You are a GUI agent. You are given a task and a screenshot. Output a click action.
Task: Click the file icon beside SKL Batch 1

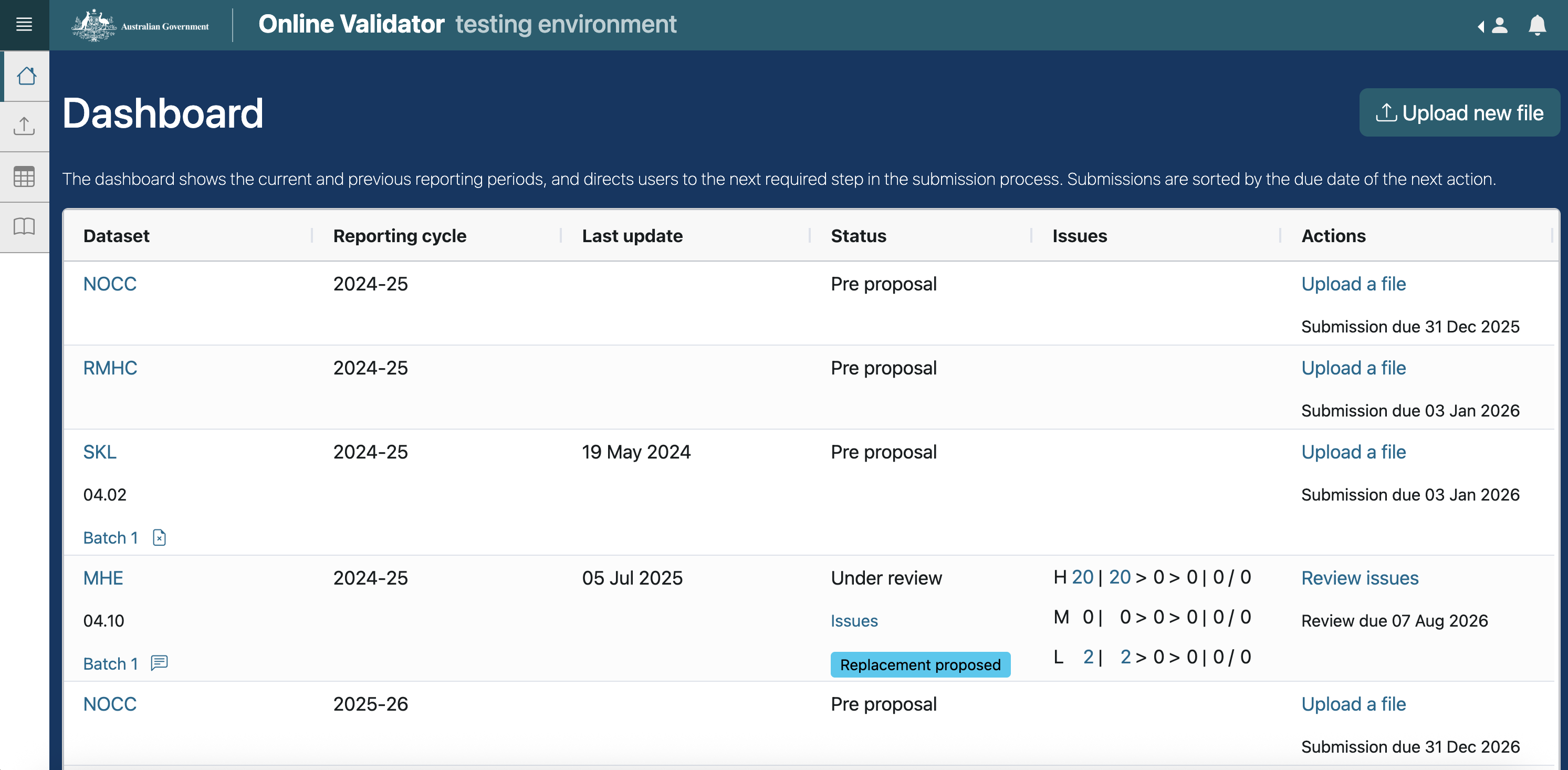click(x=160, y=537)
